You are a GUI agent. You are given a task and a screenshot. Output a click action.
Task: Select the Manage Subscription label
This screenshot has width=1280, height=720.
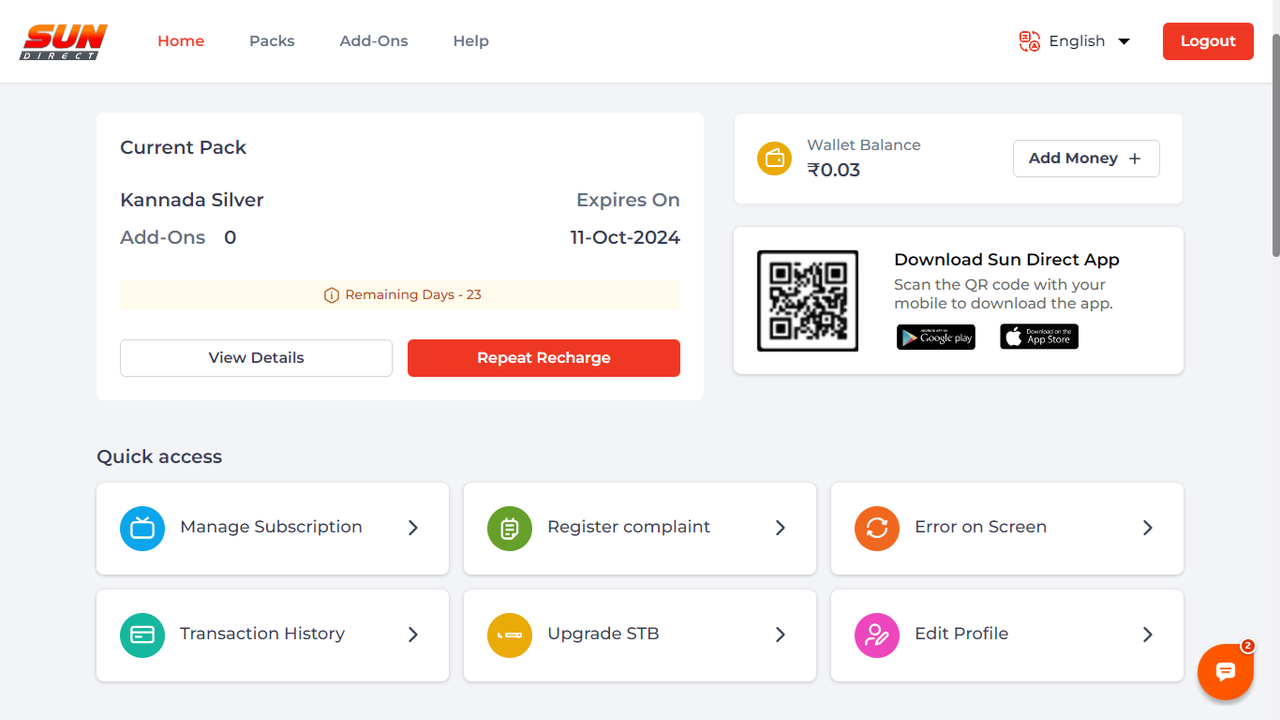point(271,527)
